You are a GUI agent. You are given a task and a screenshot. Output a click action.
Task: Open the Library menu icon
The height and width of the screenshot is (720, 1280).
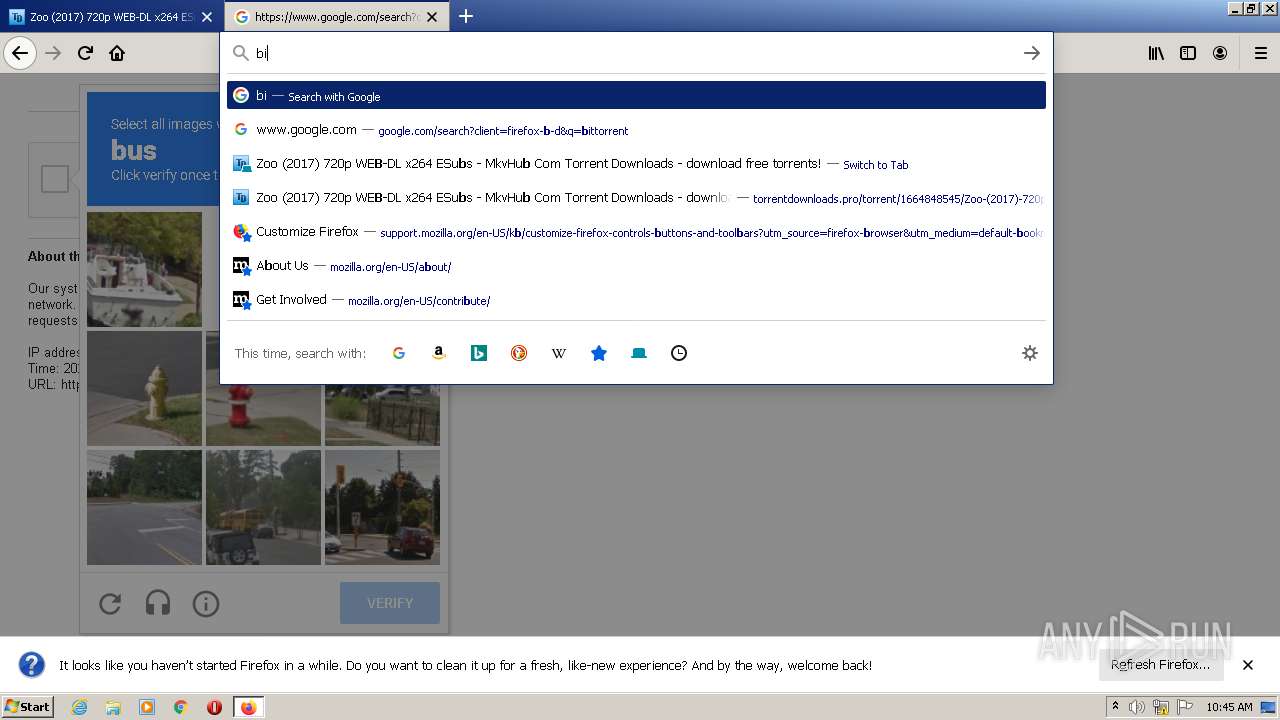coord(1156,53)
